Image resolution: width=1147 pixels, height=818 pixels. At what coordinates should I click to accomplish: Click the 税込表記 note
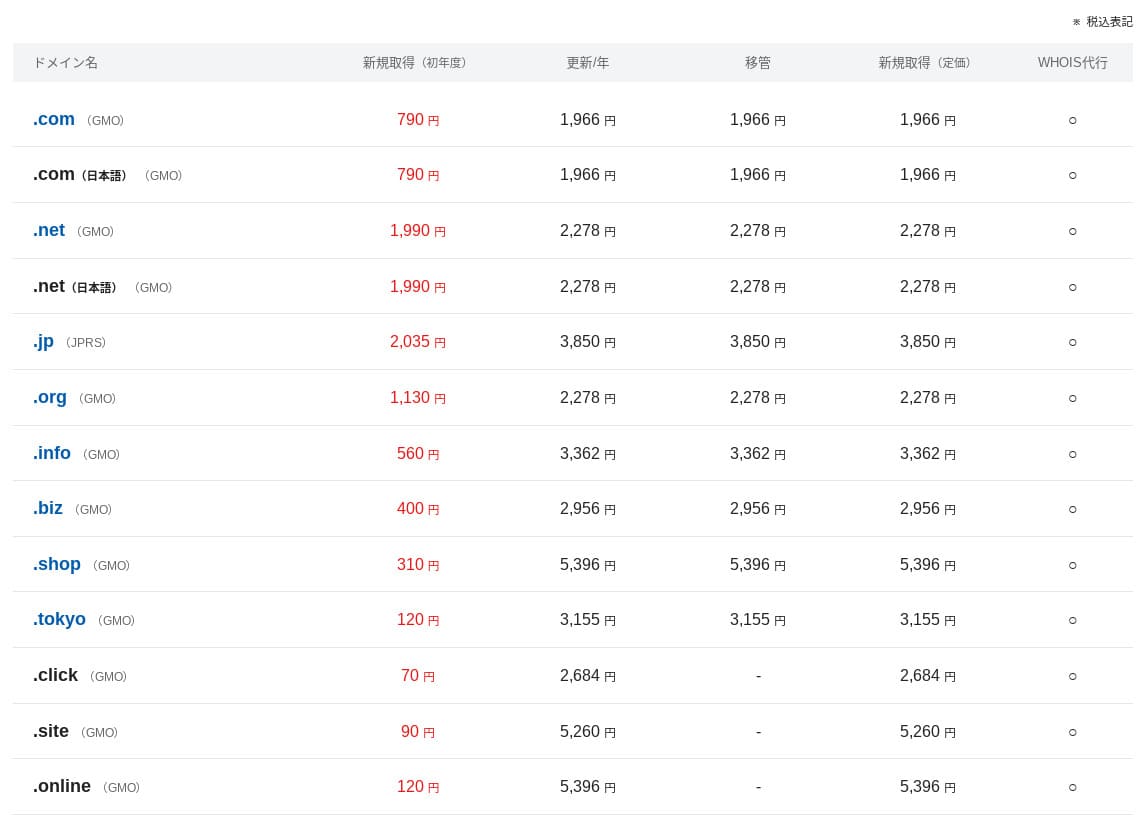[1108, 22]
